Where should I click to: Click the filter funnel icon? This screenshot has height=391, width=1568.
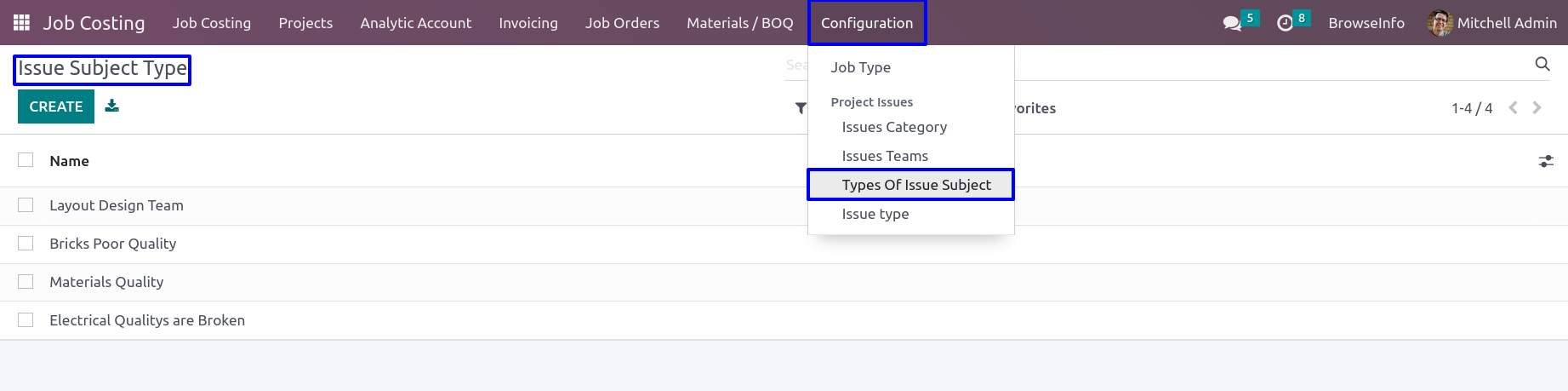tap(801, 108)
